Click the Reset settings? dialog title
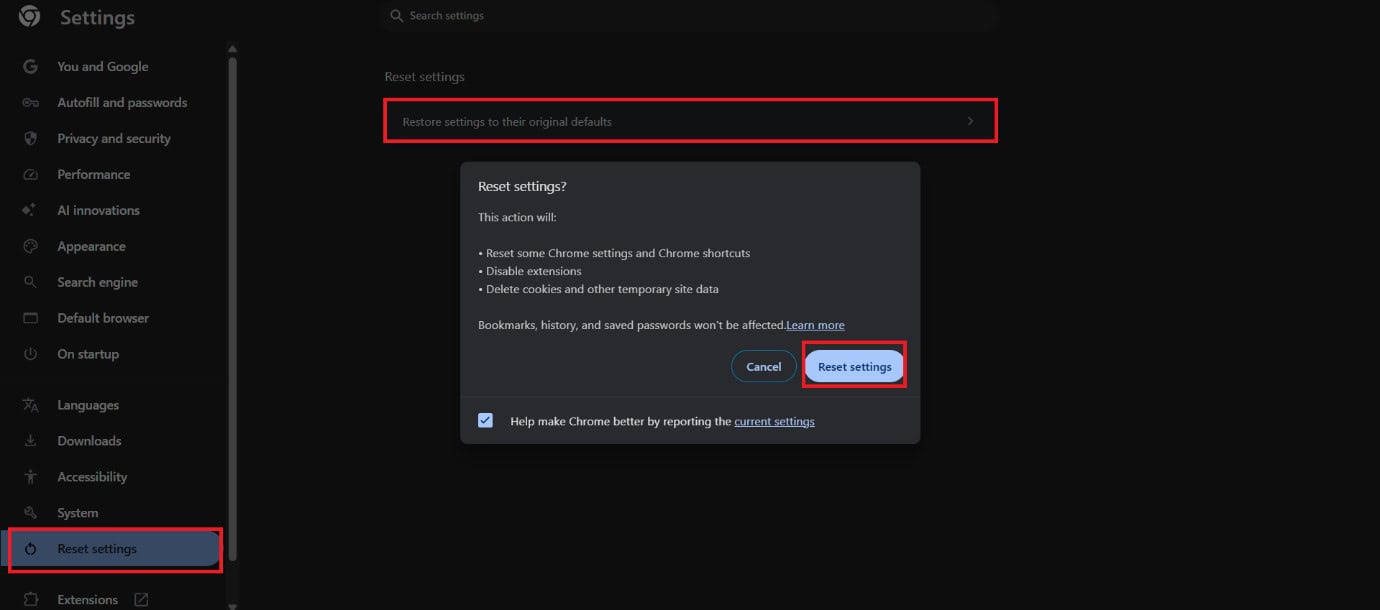Image resolution: width=1380 pixels, height=610 pixels. (x=523, y=187)
